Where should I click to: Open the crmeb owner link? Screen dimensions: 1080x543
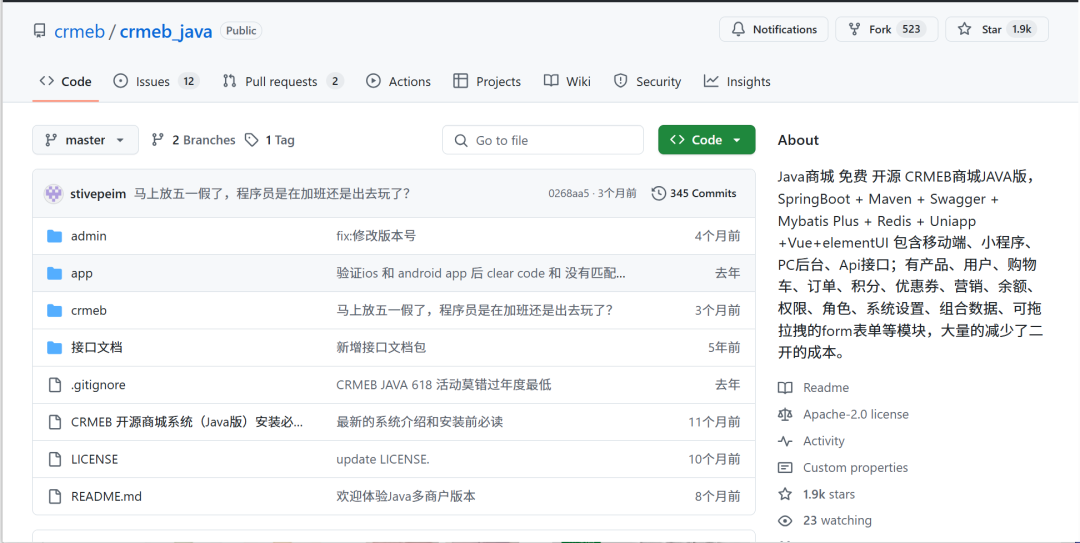[x=79, y=31]
